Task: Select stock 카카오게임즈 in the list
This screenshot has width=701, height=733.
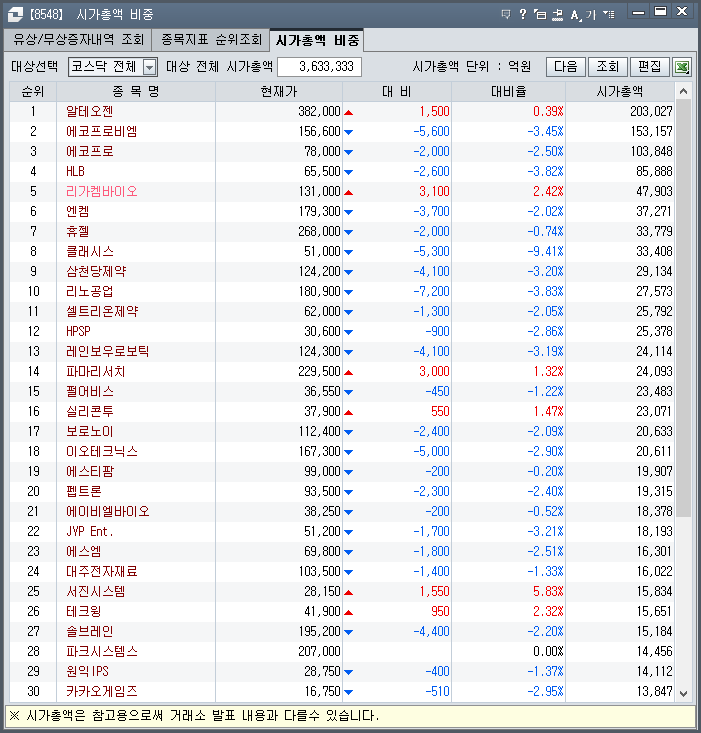Action: click(101, 692)
